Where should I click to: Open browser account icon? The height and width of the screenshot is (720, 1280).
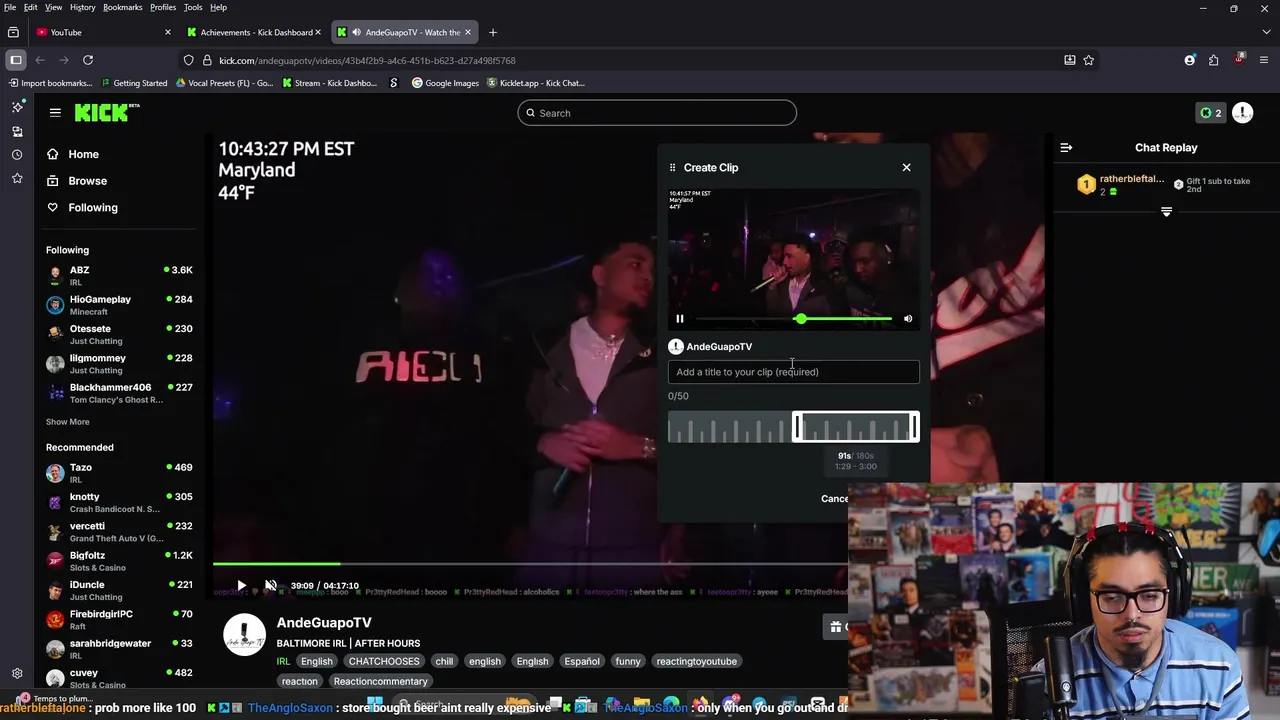1189,60
